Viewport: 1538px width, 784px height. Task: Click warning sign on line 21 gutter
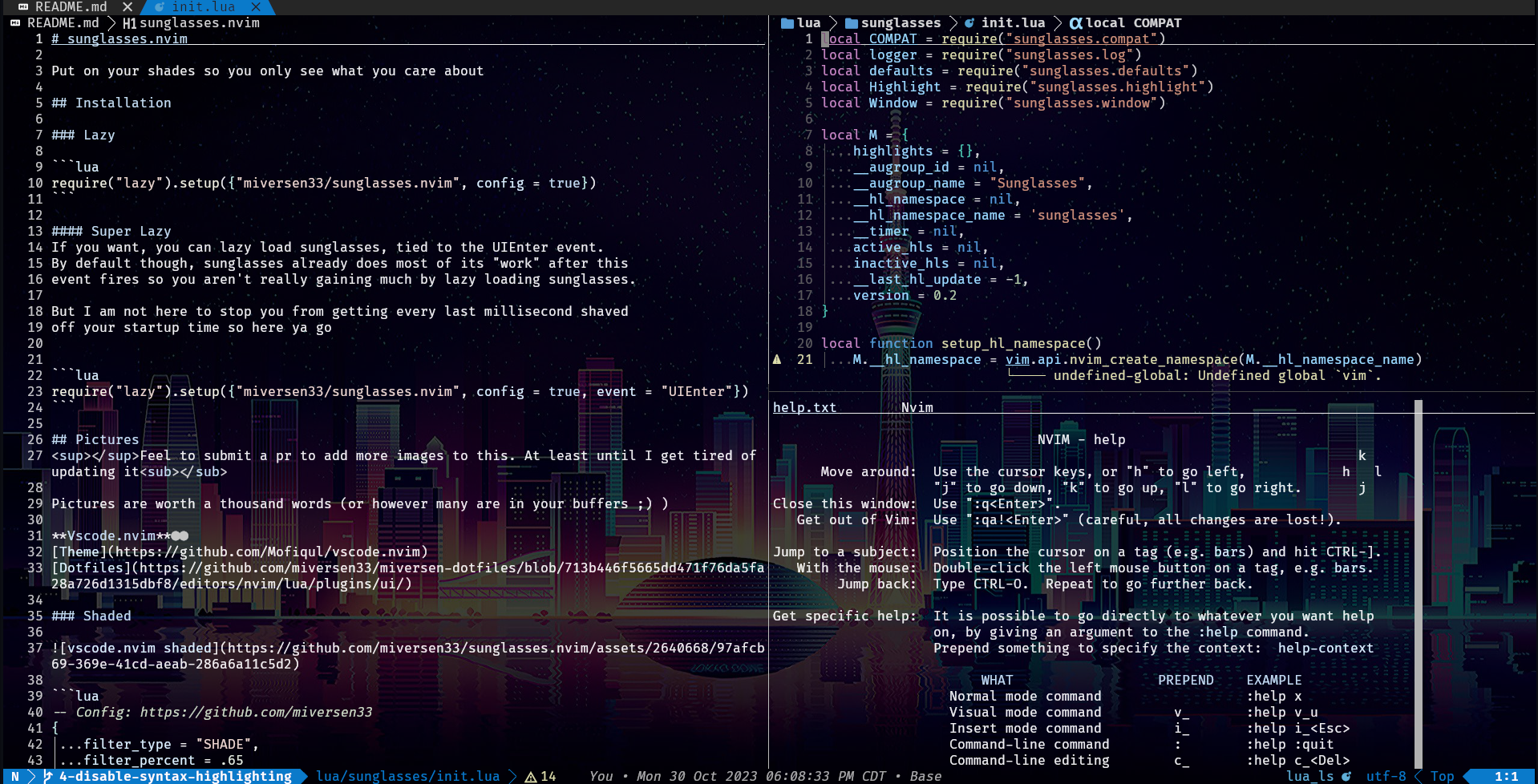777,359
